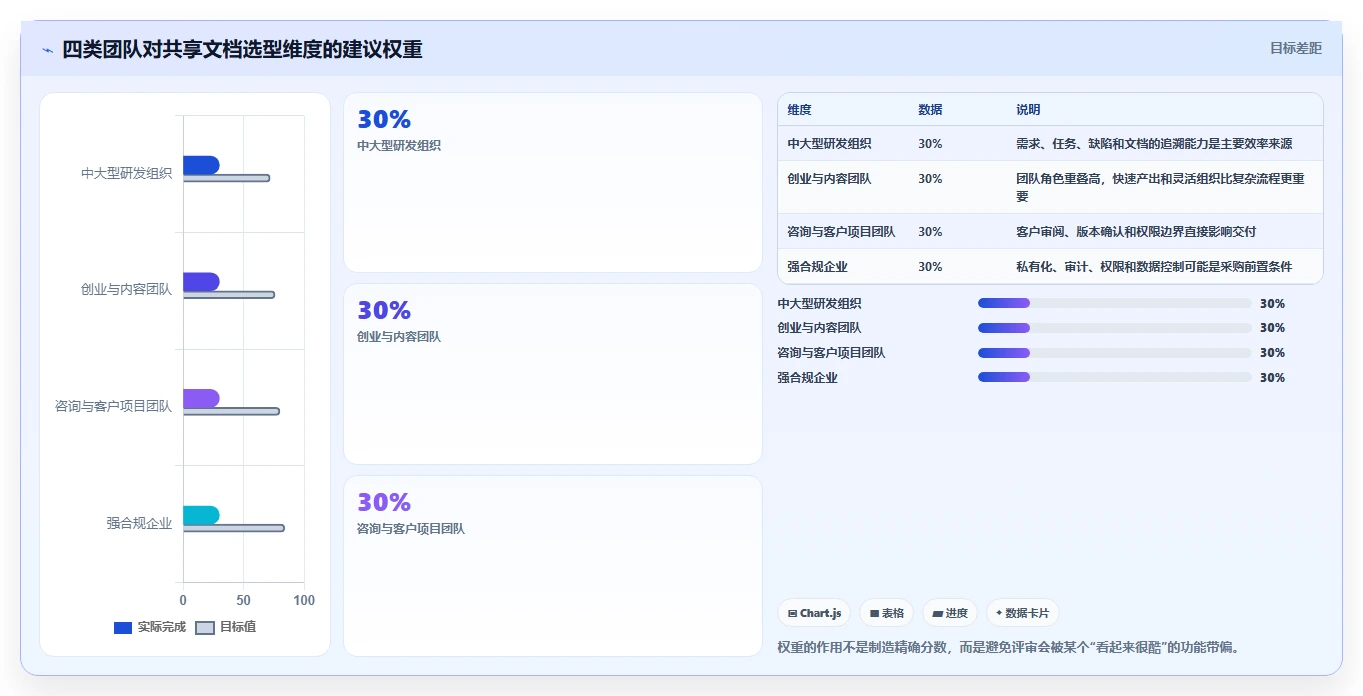Click the footer note starting 权重的作用
Image resolution: width=1363 pixels, height=696 pixels.
point(1009,647)
